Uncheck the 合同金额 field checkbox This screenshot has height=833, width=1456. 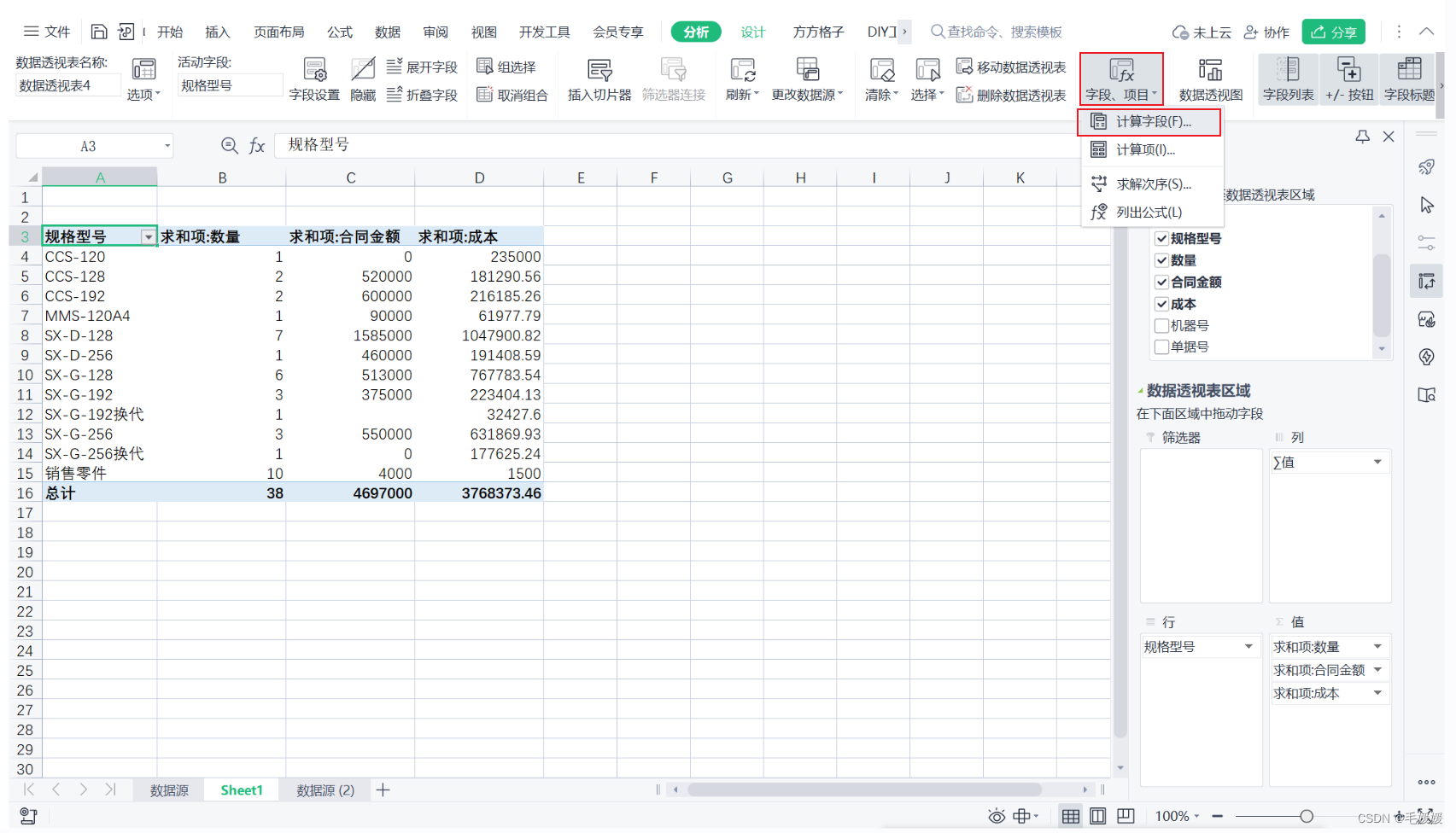pos(1161,282)
